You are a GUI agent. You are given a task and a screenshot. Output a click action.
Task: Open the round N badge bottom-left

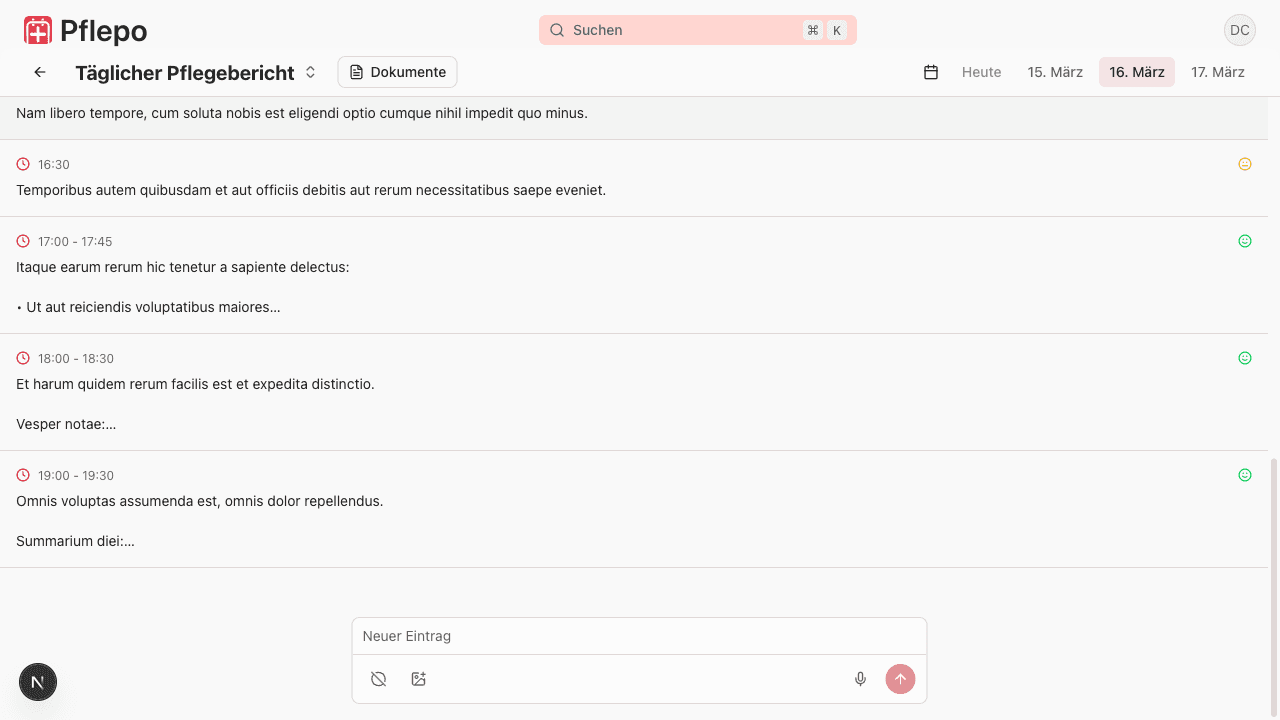coord(38,682)
